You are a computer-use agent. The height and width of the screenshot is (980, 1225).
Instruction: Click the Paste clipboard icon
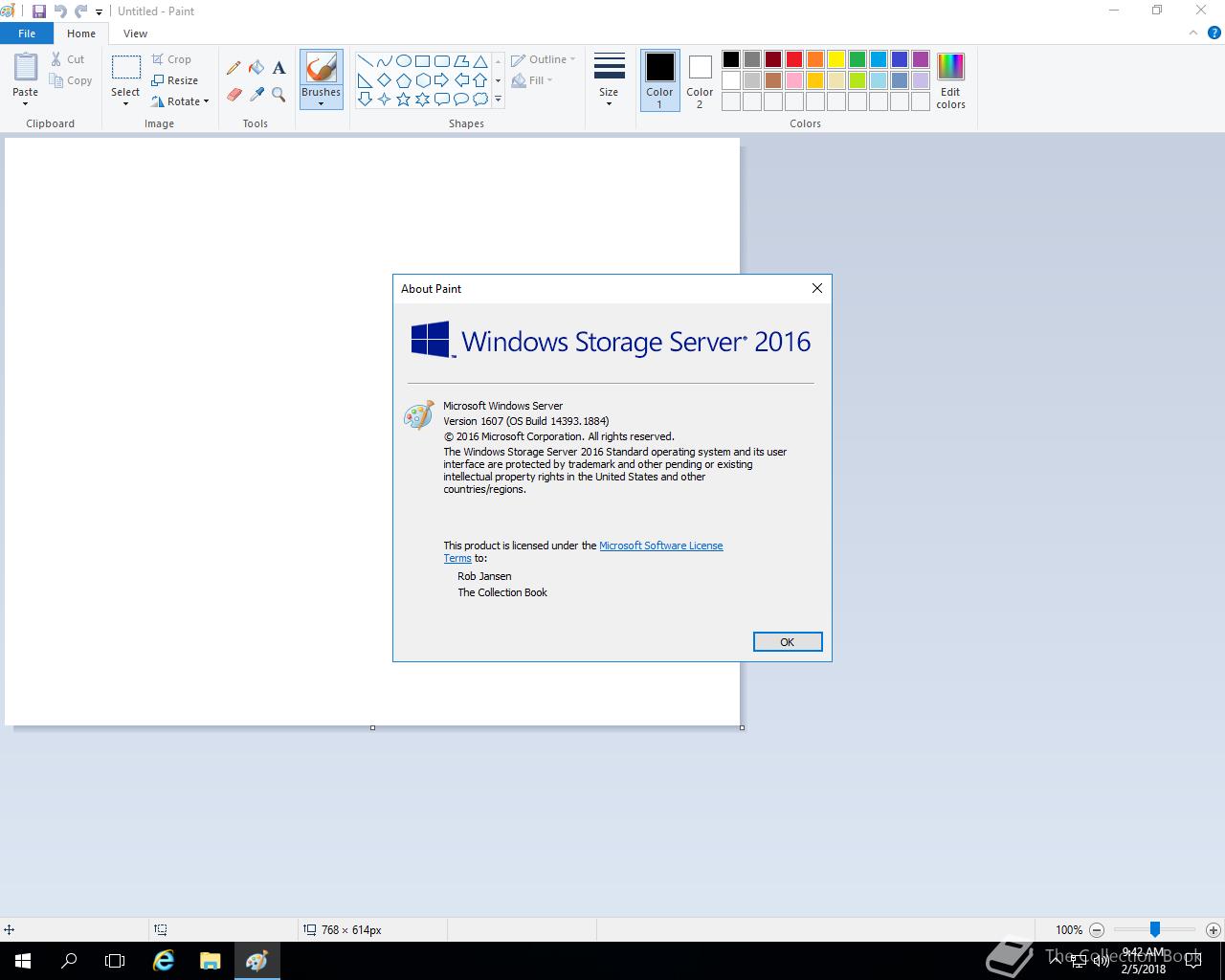tap(26, 67)
